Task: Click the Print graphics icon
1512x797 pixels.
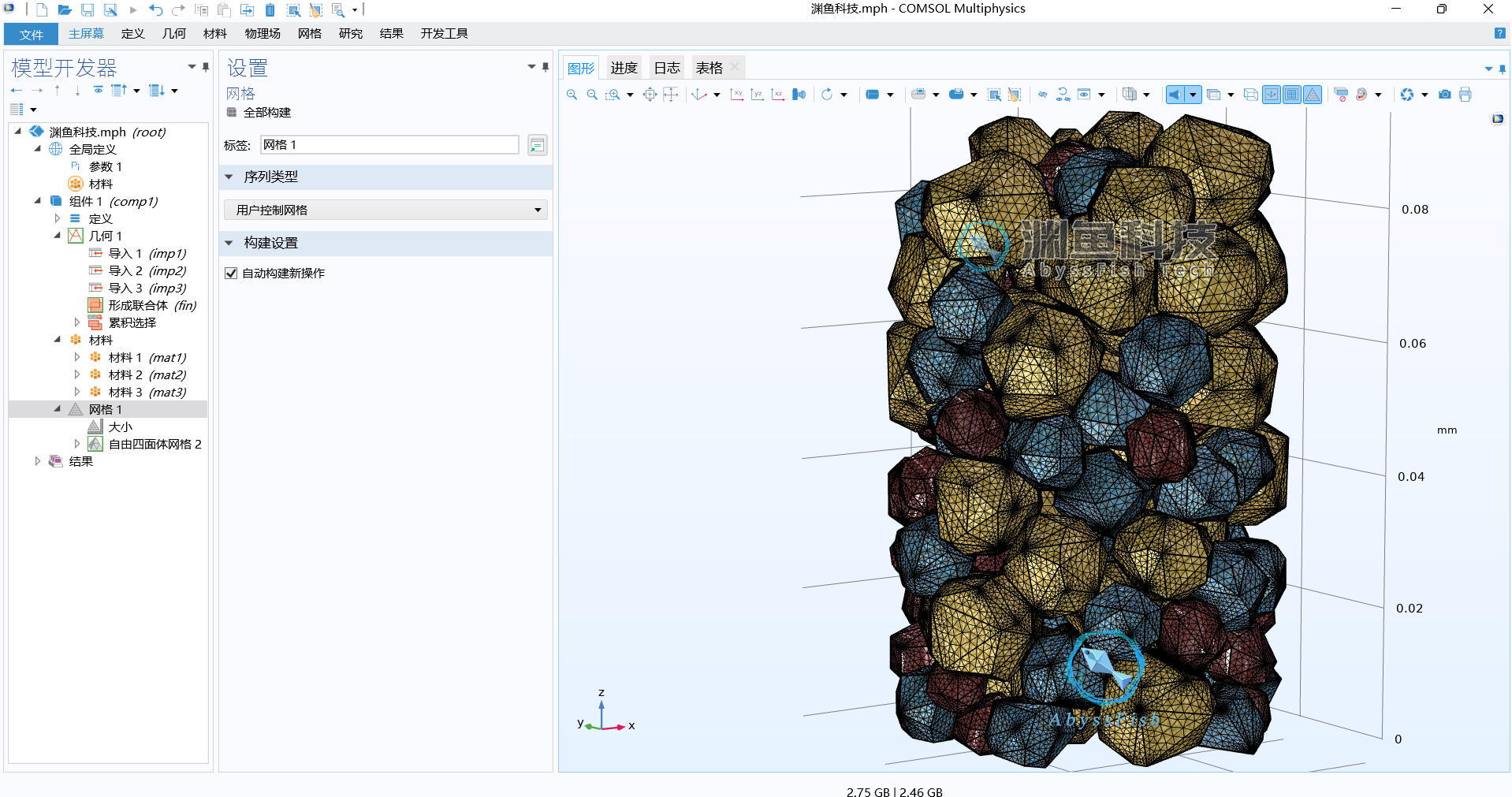Action: 1465,95
